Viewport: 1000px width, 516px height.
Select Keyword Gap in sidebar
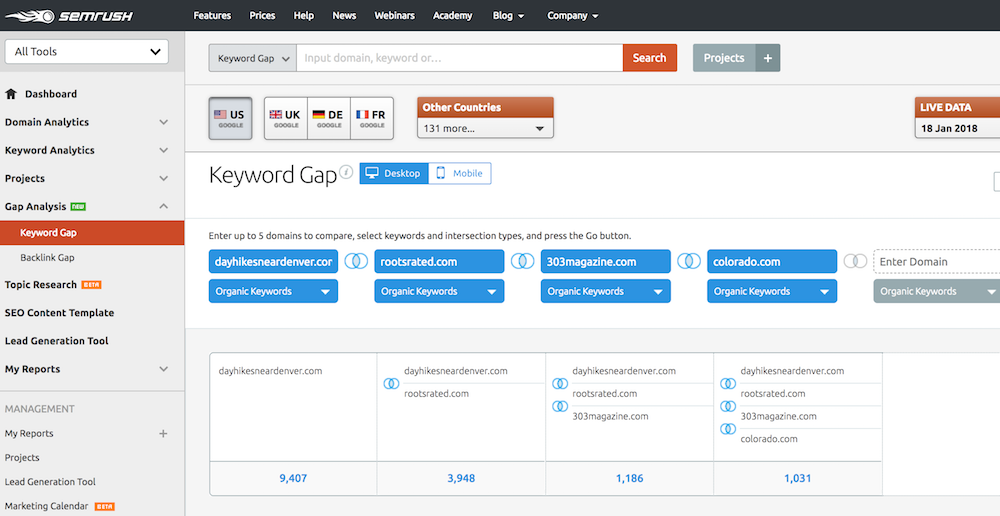92,233
